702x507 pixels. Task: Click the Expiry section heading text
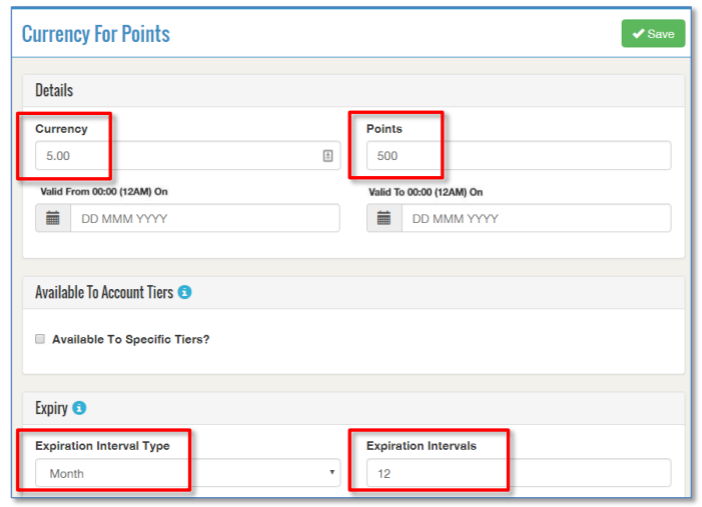[x=51, y=408]
